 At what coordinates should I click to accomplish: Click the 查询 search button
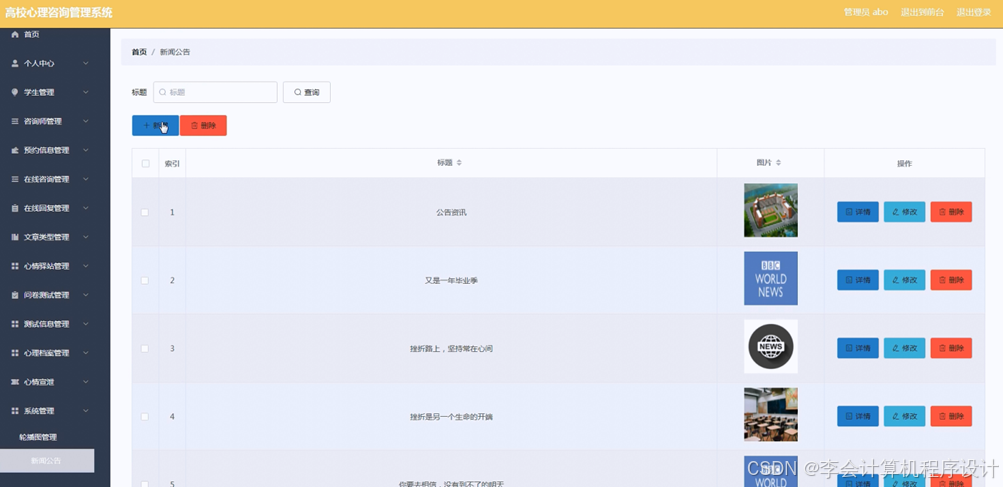307,92
